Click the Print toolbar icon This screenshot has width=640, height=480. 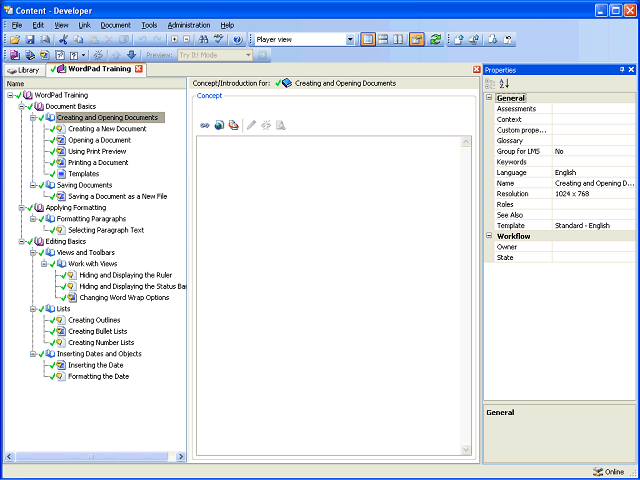click(x=45, y=40)
